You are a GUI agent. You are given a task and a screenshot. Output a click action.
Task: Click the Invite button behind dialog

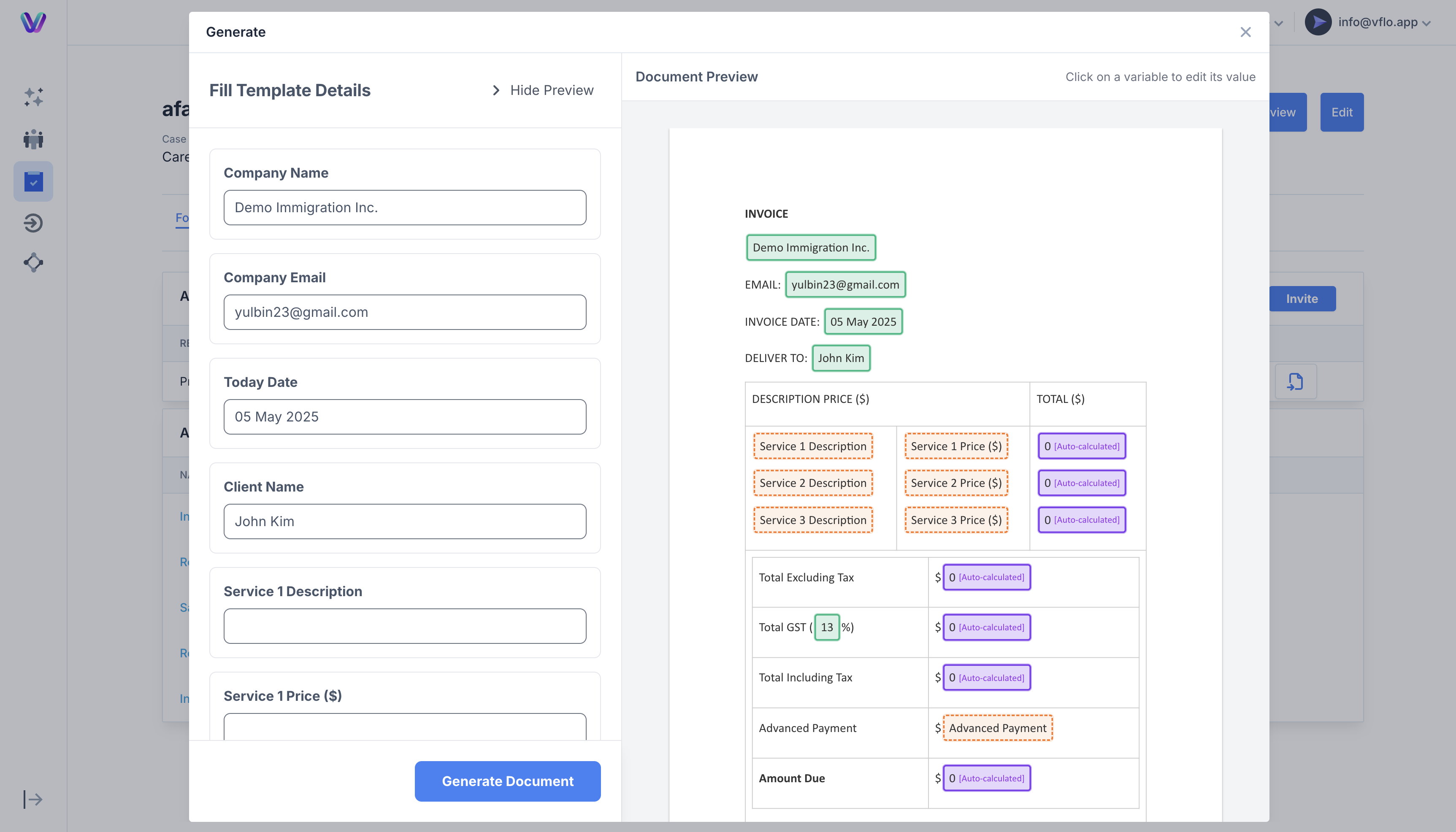(x=1302, y=299)
